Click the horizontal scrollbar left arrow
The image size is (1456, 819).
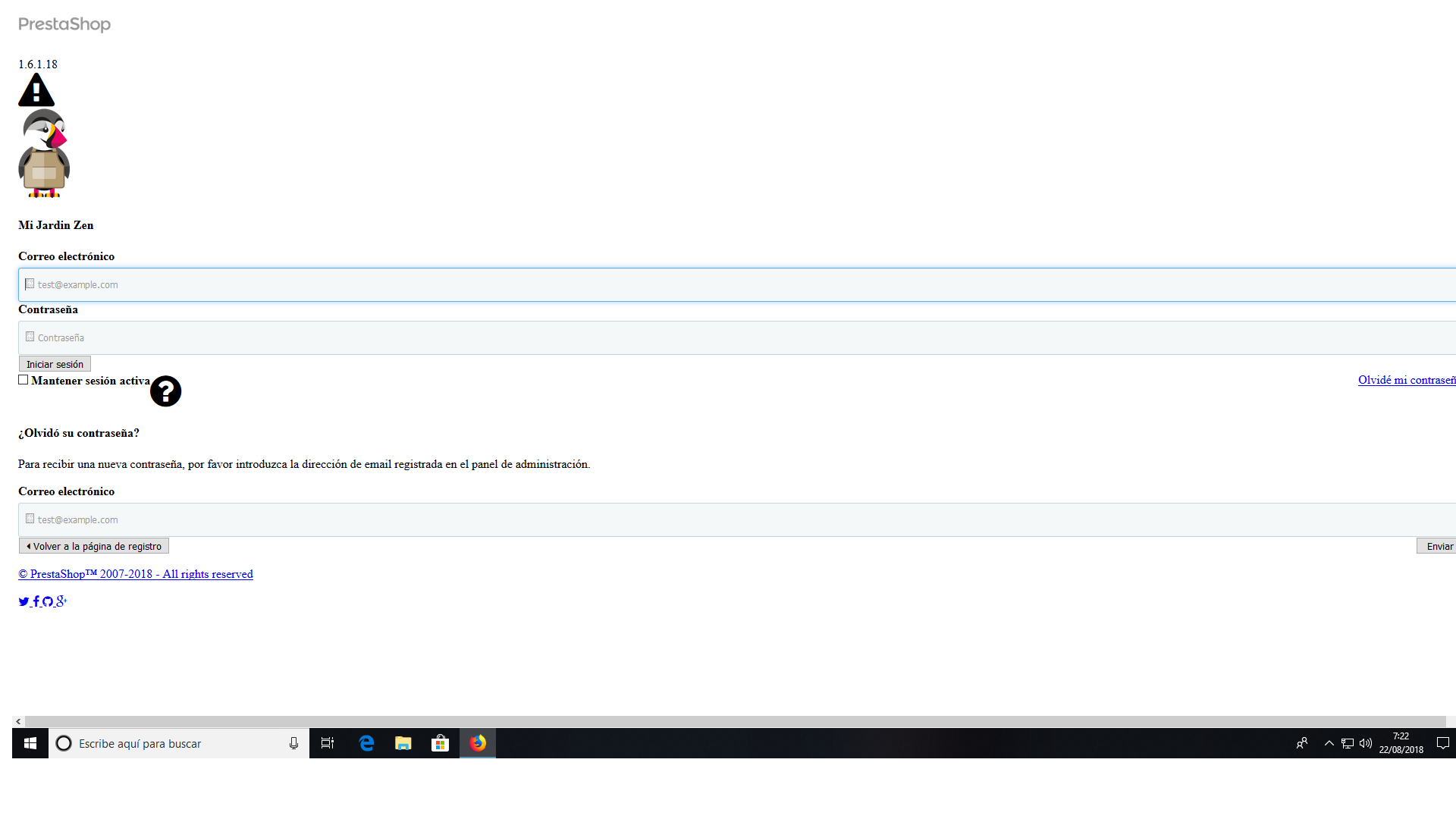coord(18,721)
